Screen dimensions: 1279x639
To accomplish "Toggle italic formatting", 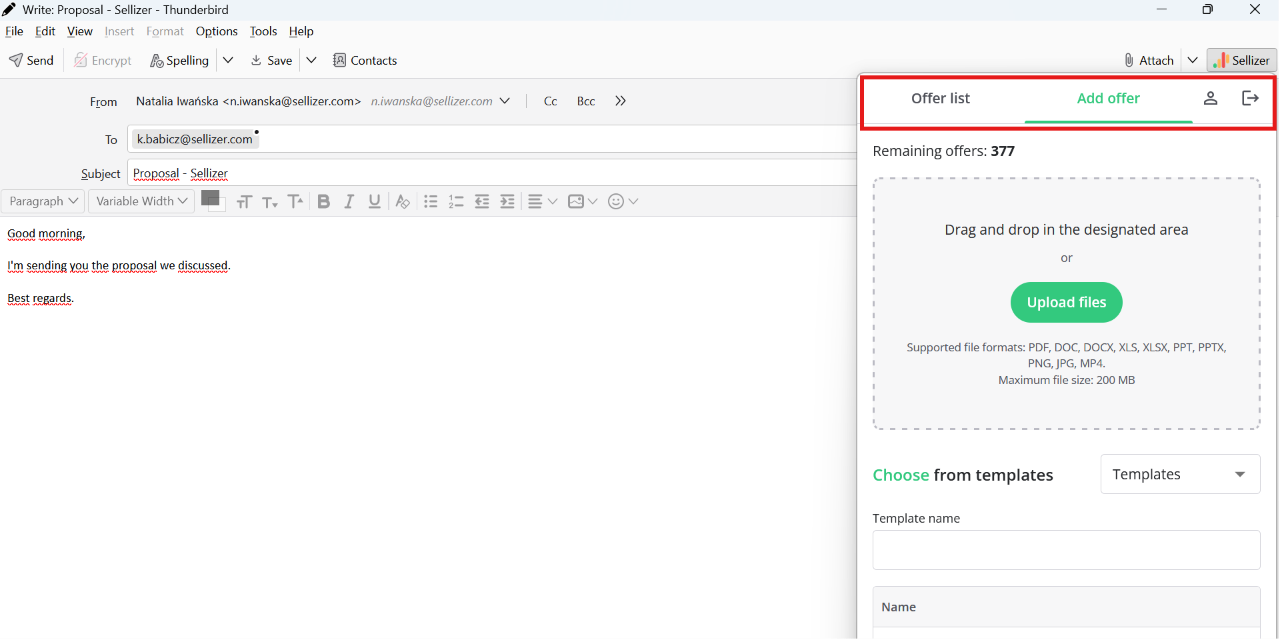I will coord(349,202).
